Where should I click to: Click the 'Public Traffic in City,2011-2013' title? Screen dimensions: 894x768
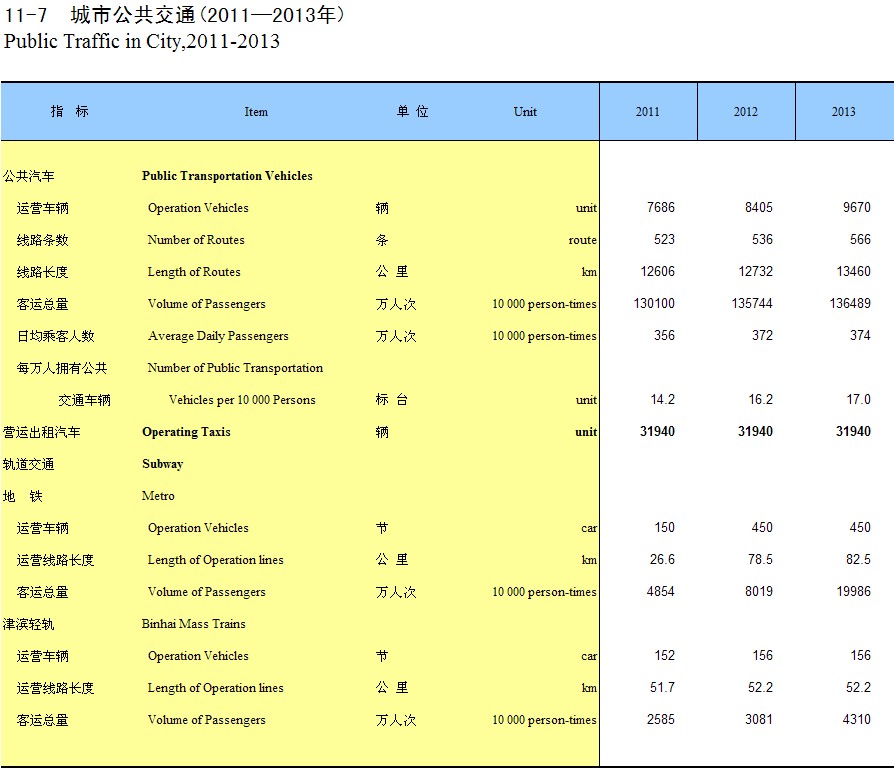142,42
